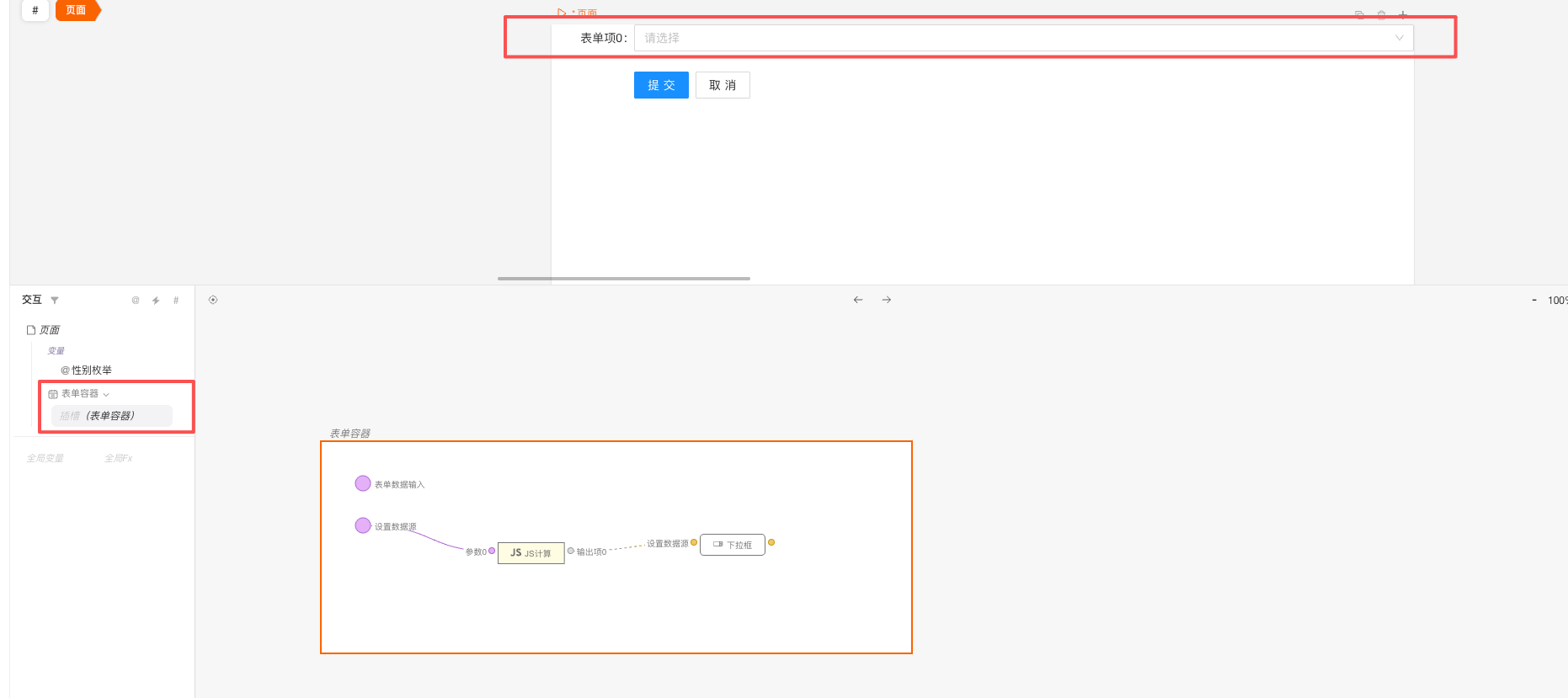1568x698 pixels.
Task: Click the undo left arrow
Action: click(x=858, y=300)
